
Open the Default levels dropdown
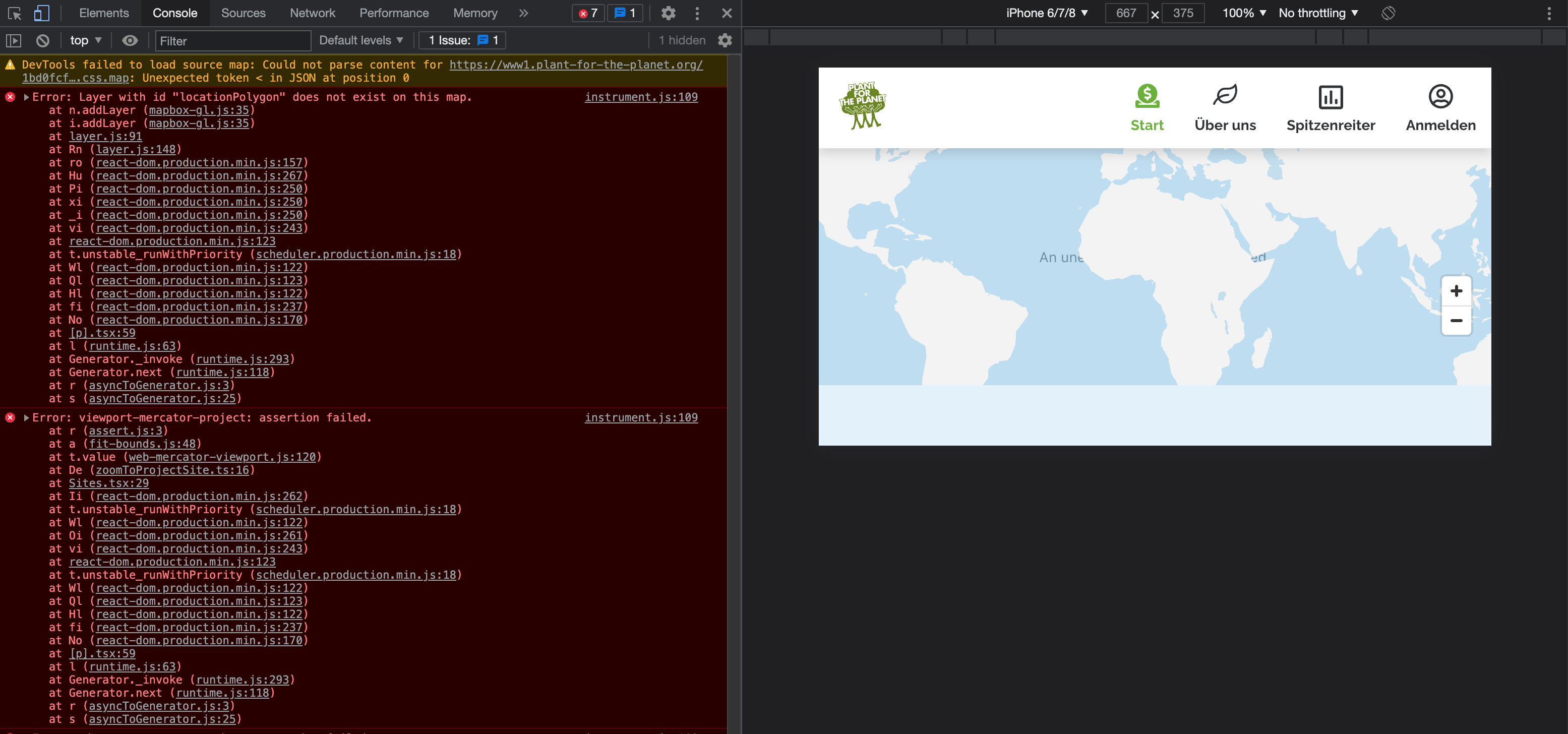tap(360, 40)
